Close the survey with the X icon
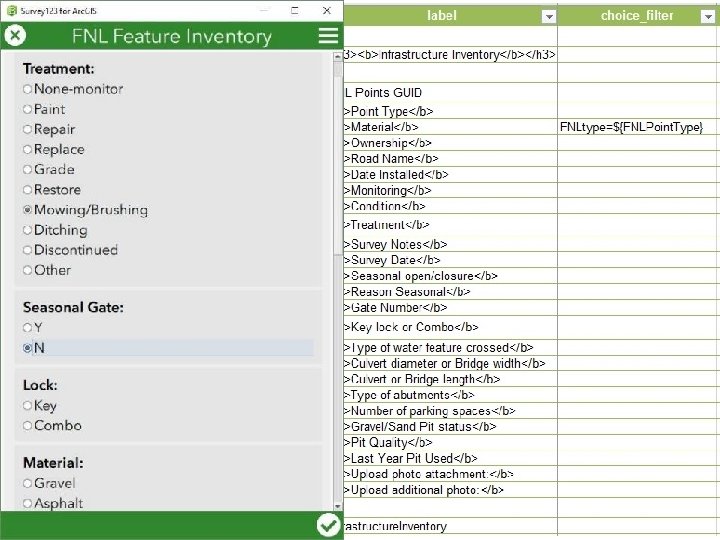The image size is (720, 540). 15,35
